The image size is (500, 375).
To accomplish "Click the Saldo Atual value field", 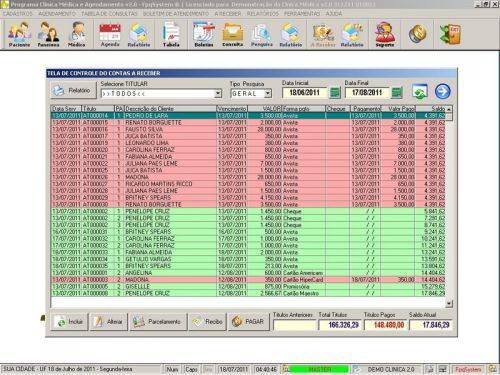I will 431,325.
